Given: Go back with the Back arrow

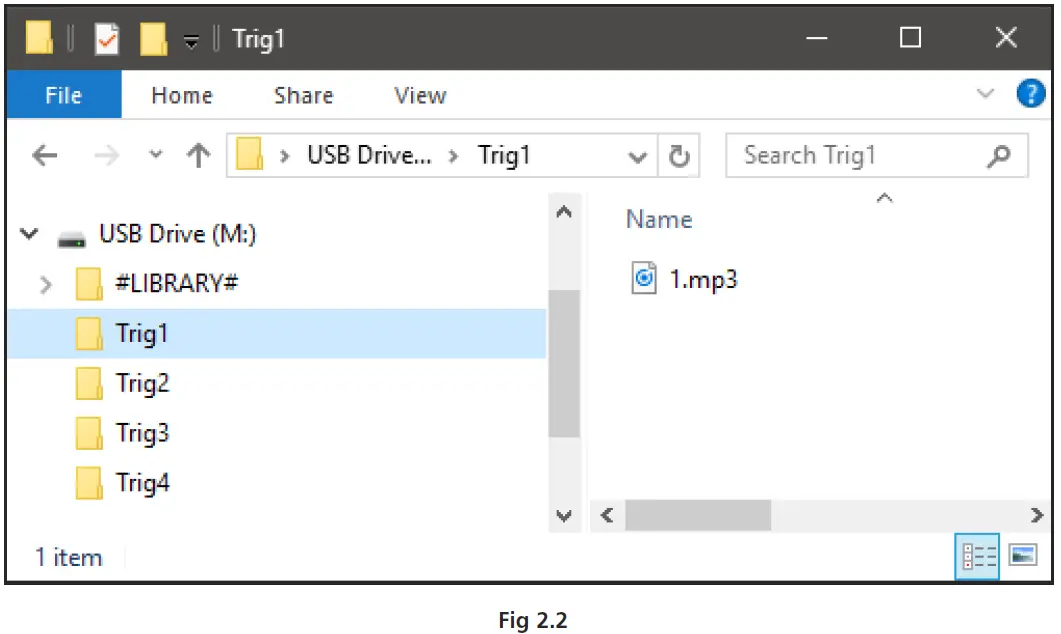Looking at the screenshot, I should coord(45,156).
